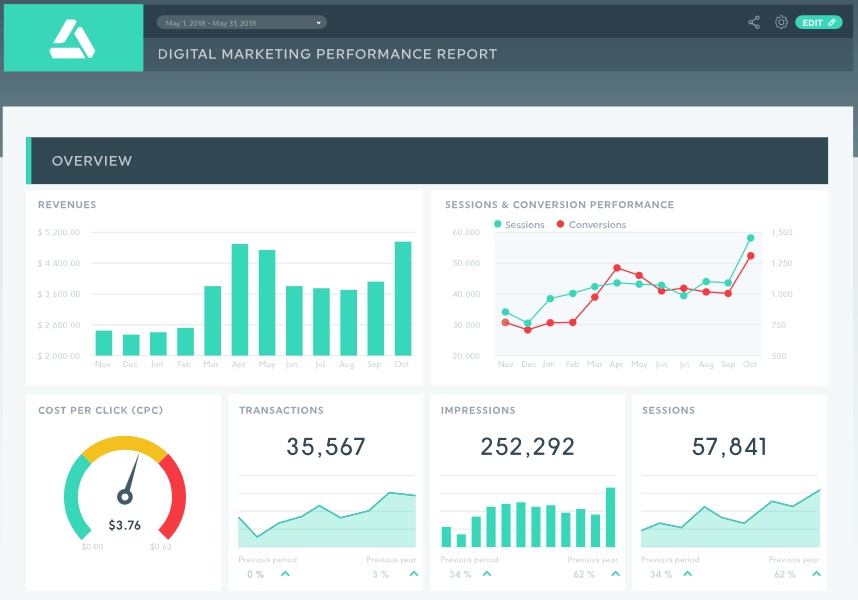Open the date range dropdown

pos(241,23)
